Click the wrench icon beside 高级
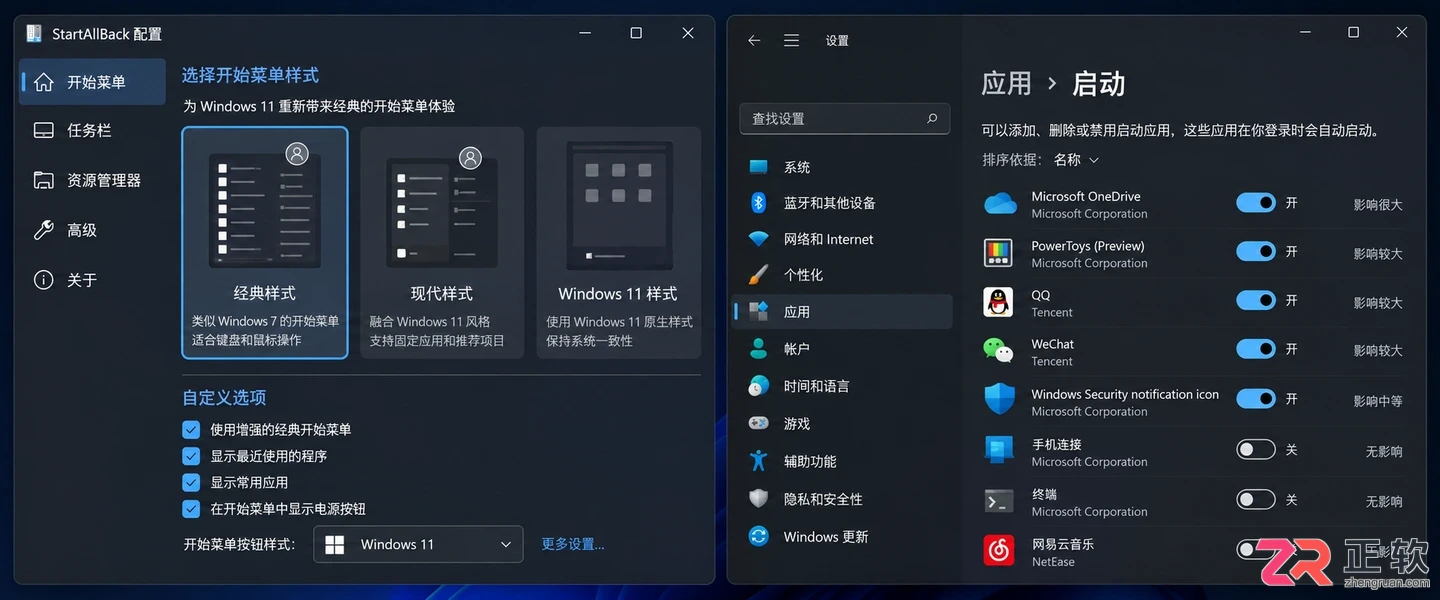This screenshot has height=600, width=1440. tap(43, 230)
